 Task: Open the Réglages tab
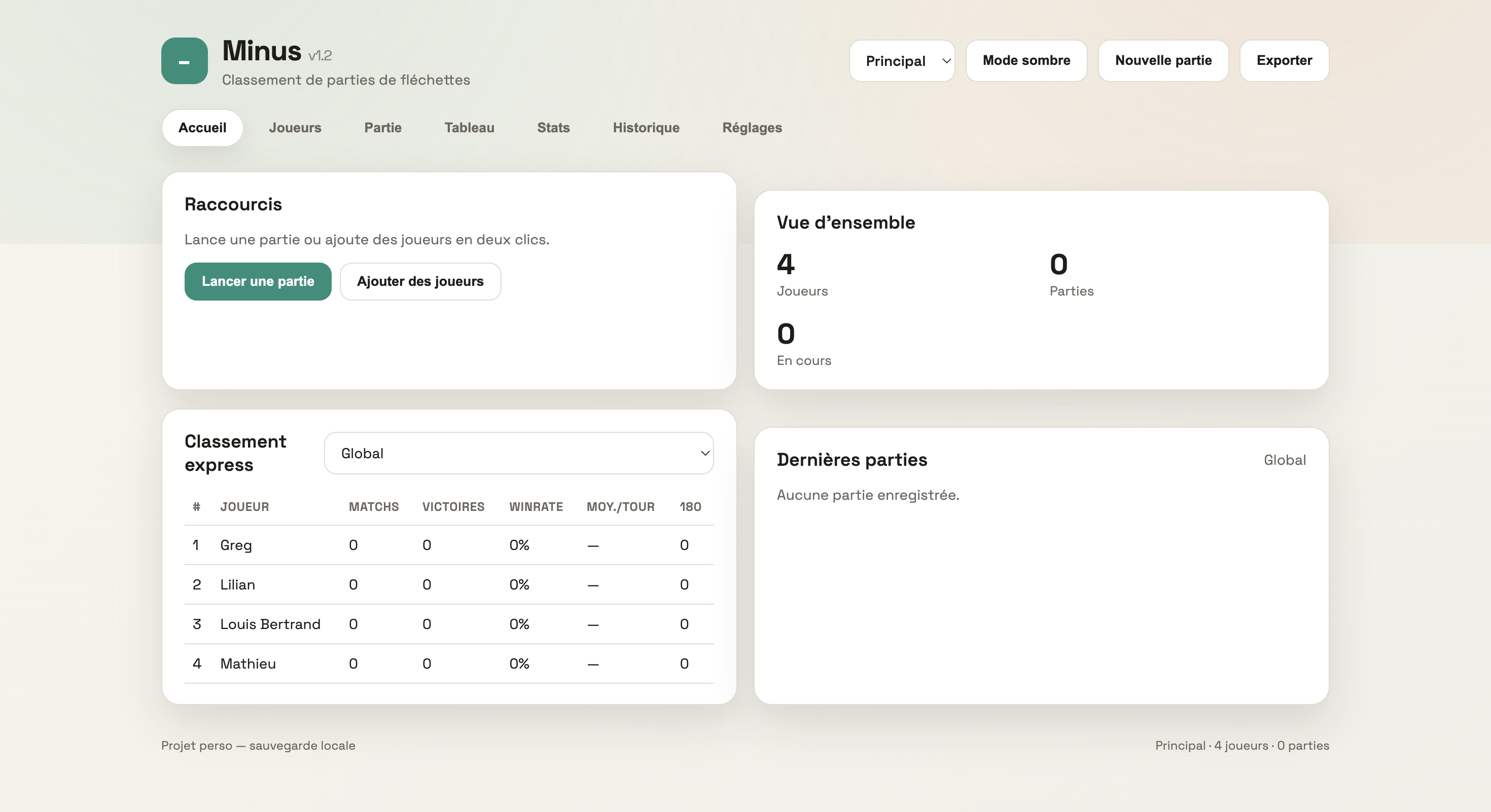(x=752, y=128)
